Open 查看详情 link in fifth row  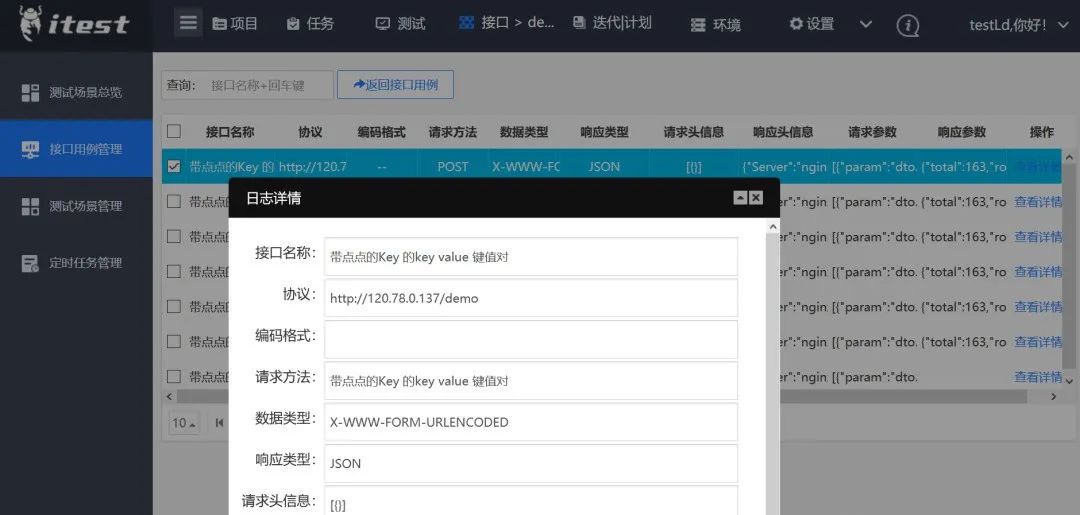1038,306
